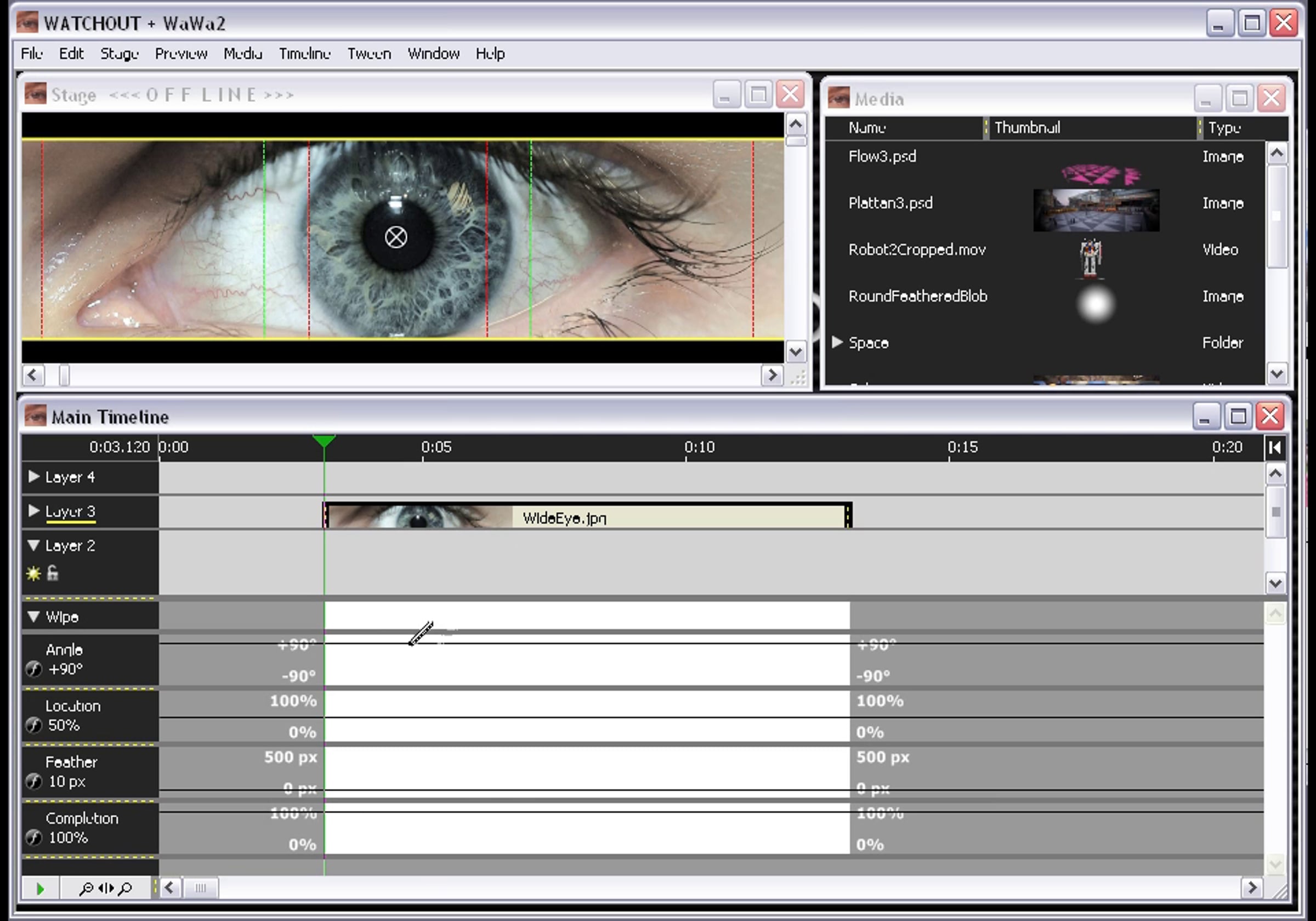Open the Timeline menu

click(x=304, y=54)
